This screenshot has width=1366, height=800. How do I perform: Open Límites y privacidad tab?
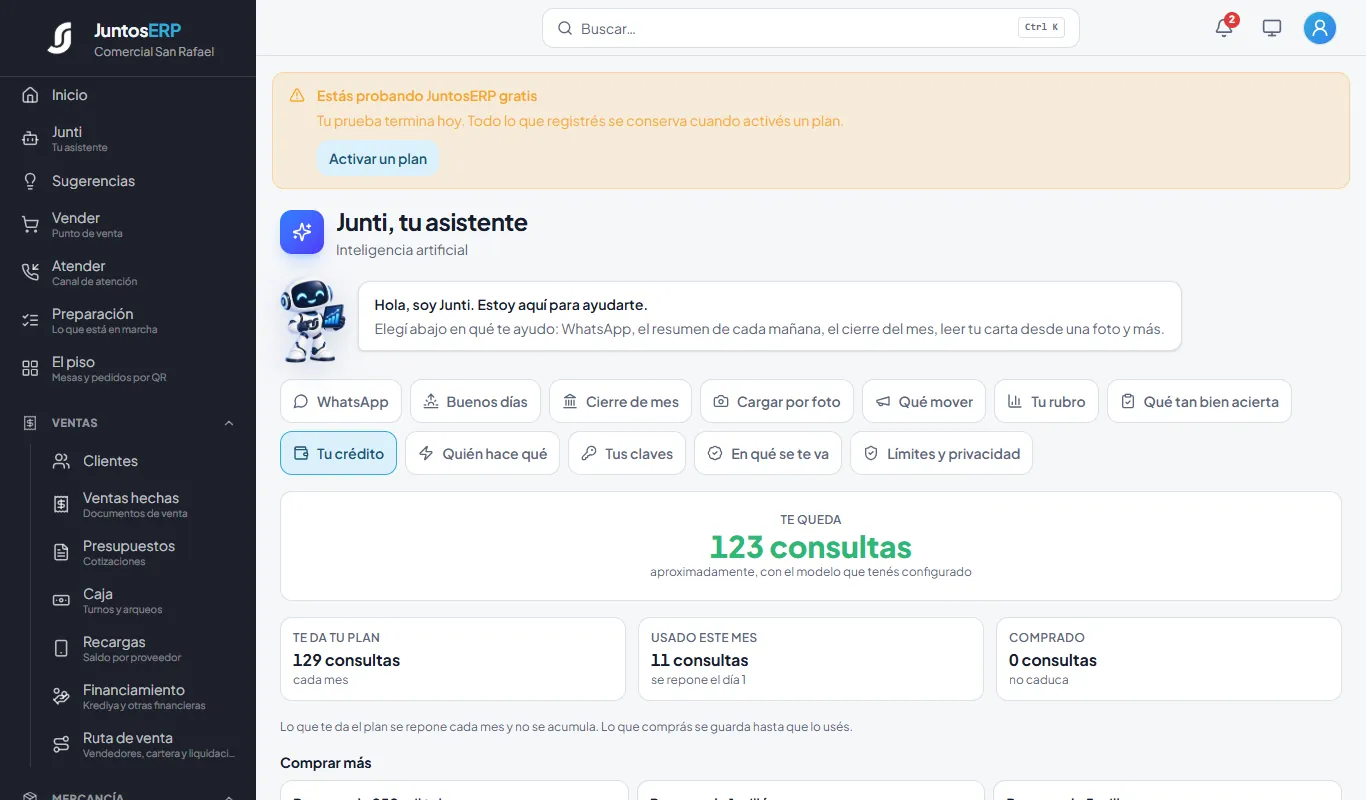pos(941,453)
